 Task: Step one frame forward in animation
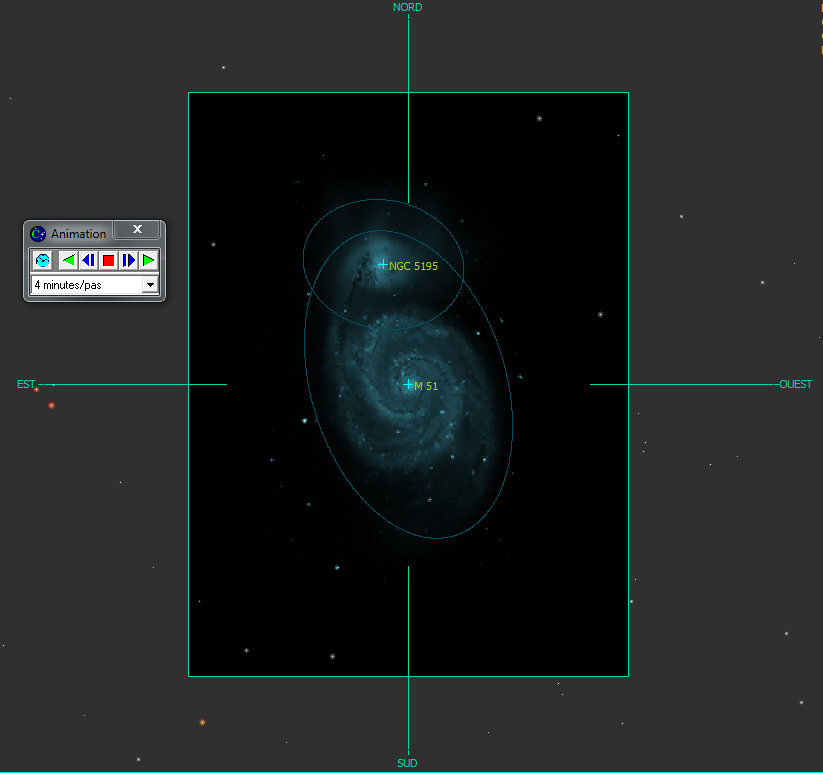coord(128,261)
